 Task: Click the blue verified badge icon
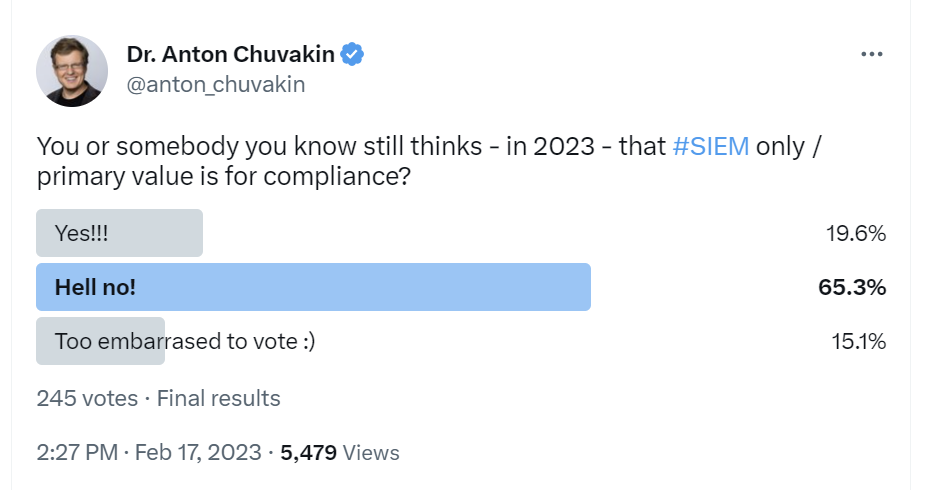[352, 54]
